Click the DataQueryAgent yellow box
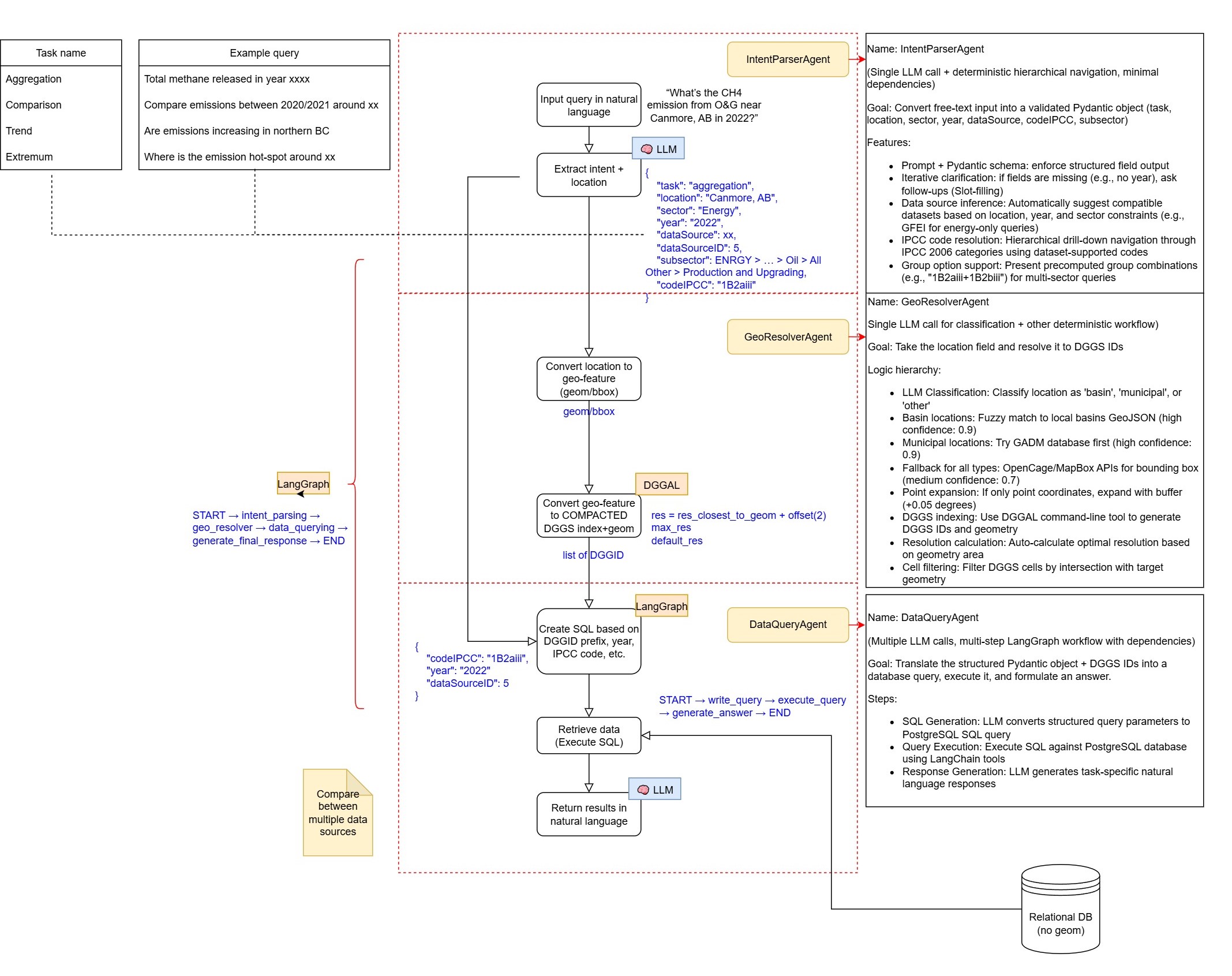Image resolution: width=1232 pixels, height=976 pixels. (x=787, y=625)
